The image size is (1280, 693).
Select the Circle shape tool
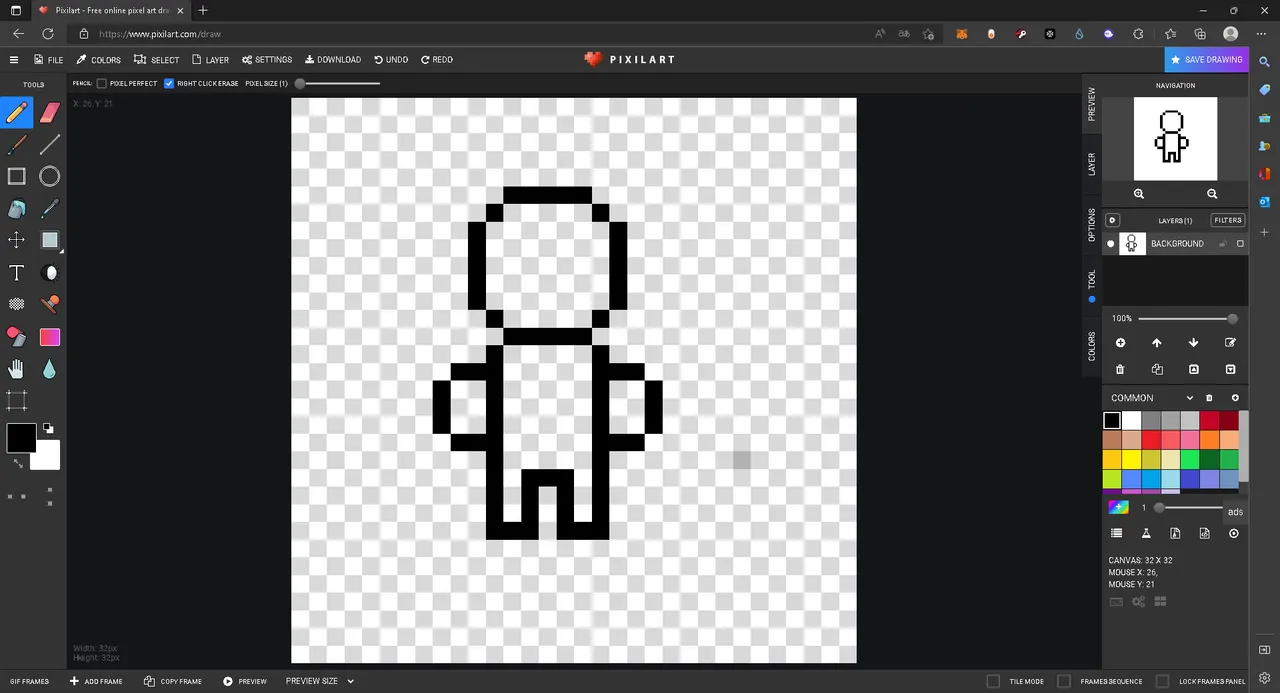point(50,177)
